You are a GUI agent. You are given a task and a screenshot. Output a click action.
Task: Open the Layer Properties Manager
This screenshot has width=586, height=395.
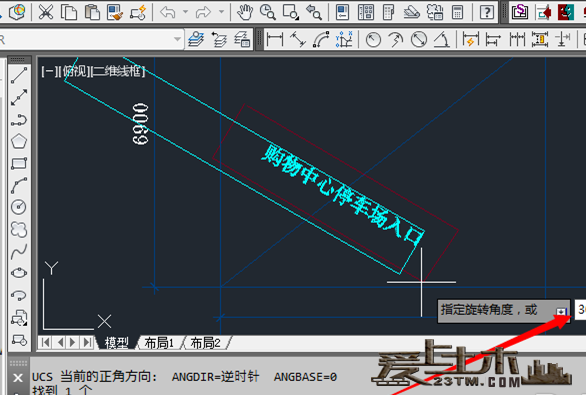click(196, 39)
